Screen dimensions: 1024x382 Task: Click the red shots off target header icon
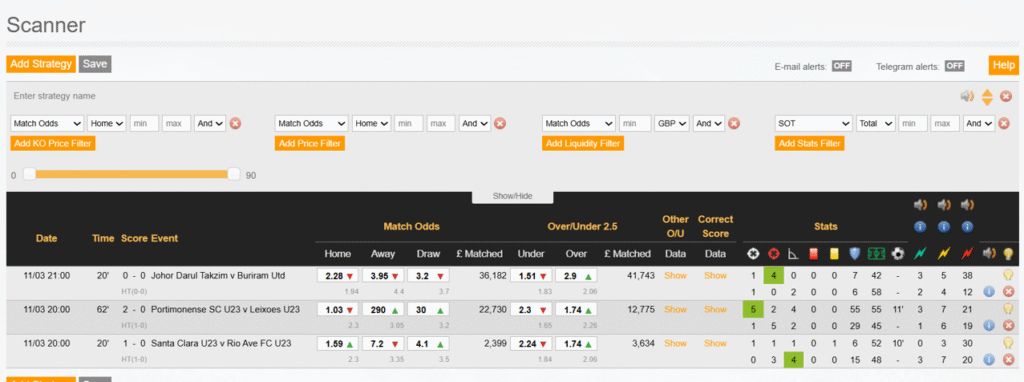(773, 253)
